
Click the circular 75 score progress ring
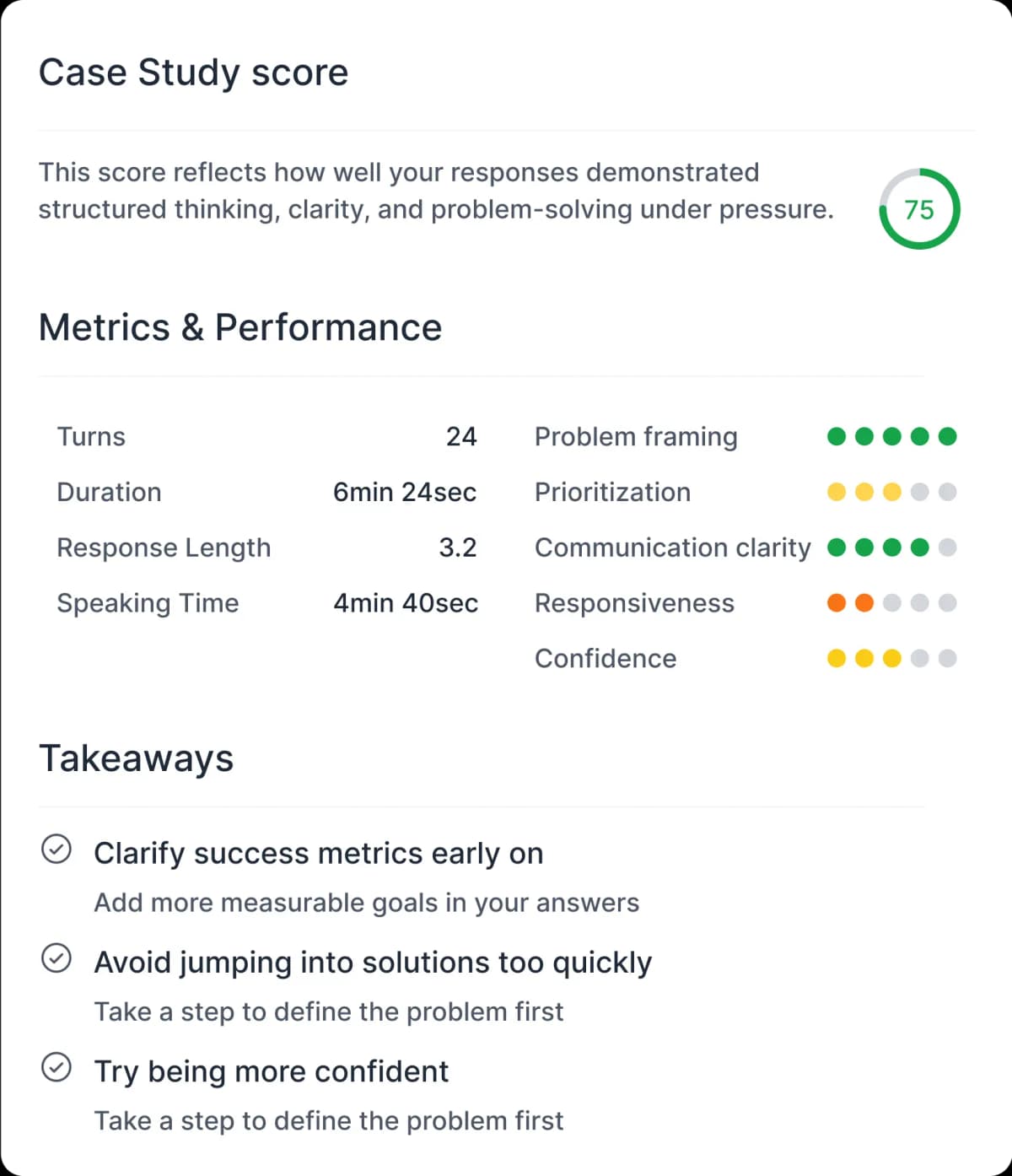pyautogui.click(x=918, y=209)
